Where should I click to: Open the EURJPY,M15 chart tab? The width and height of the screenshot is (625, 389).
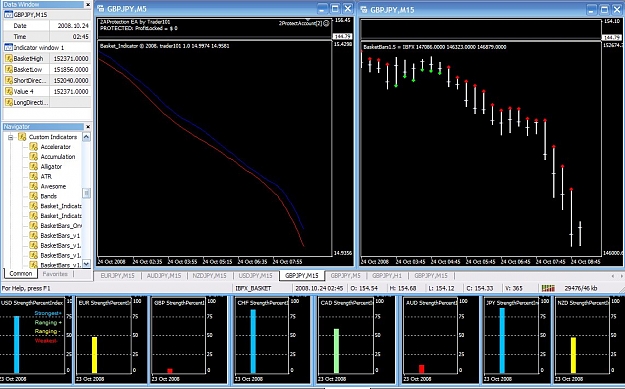(x=118, y=275)
